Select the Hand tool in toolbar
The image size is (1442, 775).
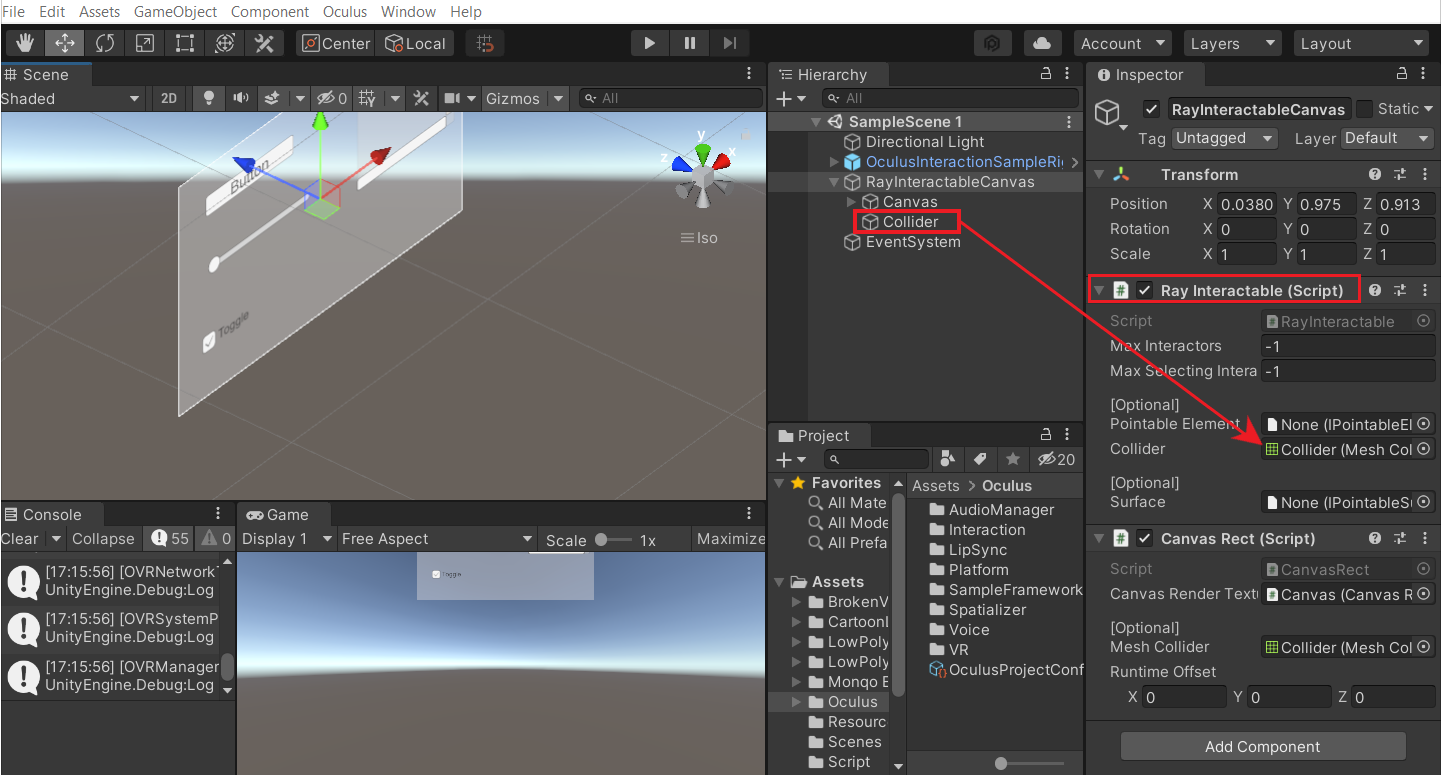(24, 43)
